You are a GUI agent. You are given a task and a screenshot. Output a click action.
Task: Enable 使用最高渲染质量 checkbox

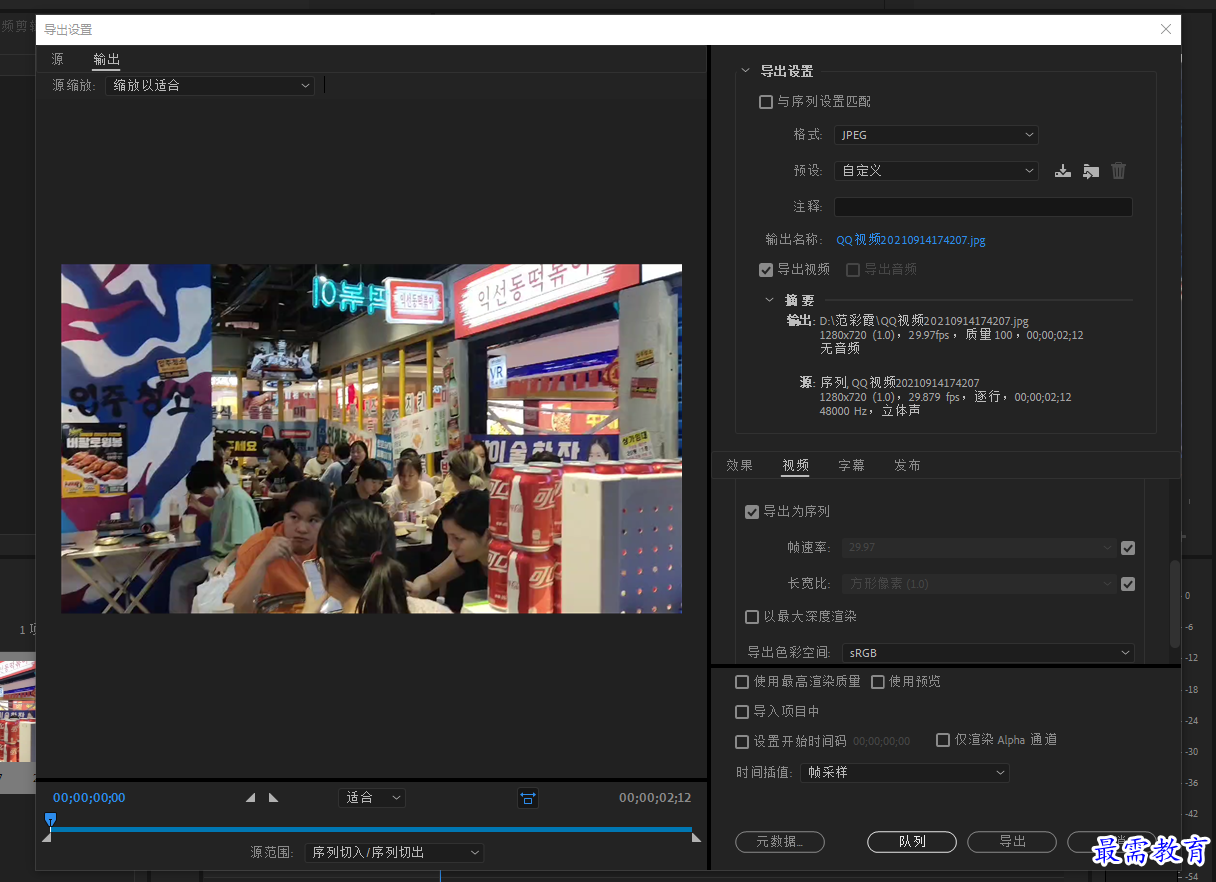742,682
